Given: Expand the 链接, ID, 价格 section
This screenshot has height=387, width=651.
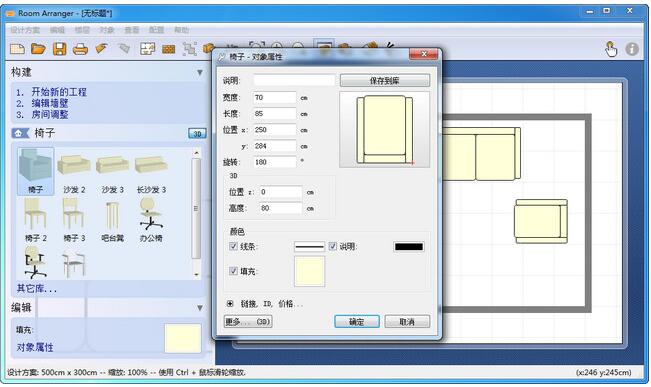Looking at the screenshot, I should point(230,304).
